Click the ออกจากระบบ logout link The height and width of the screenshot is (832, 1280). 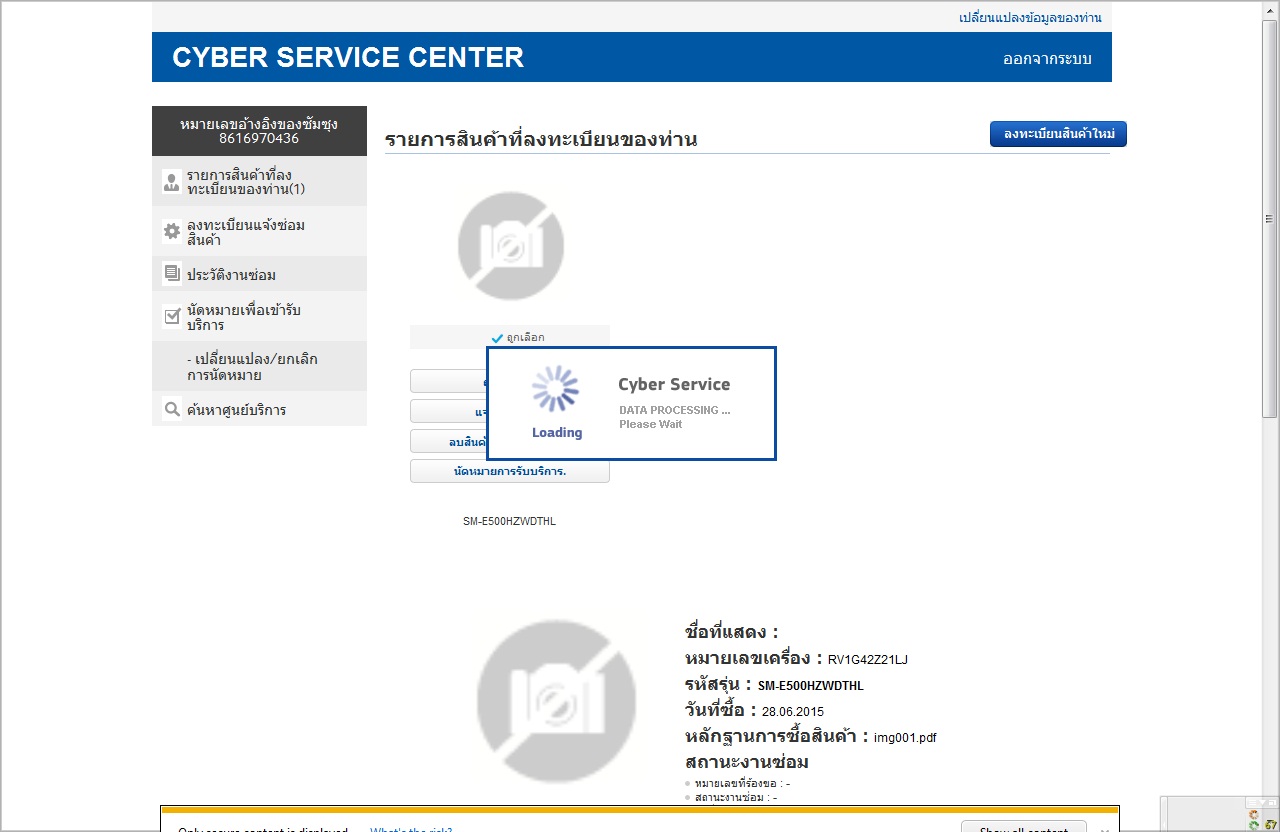coord(1047,59)
